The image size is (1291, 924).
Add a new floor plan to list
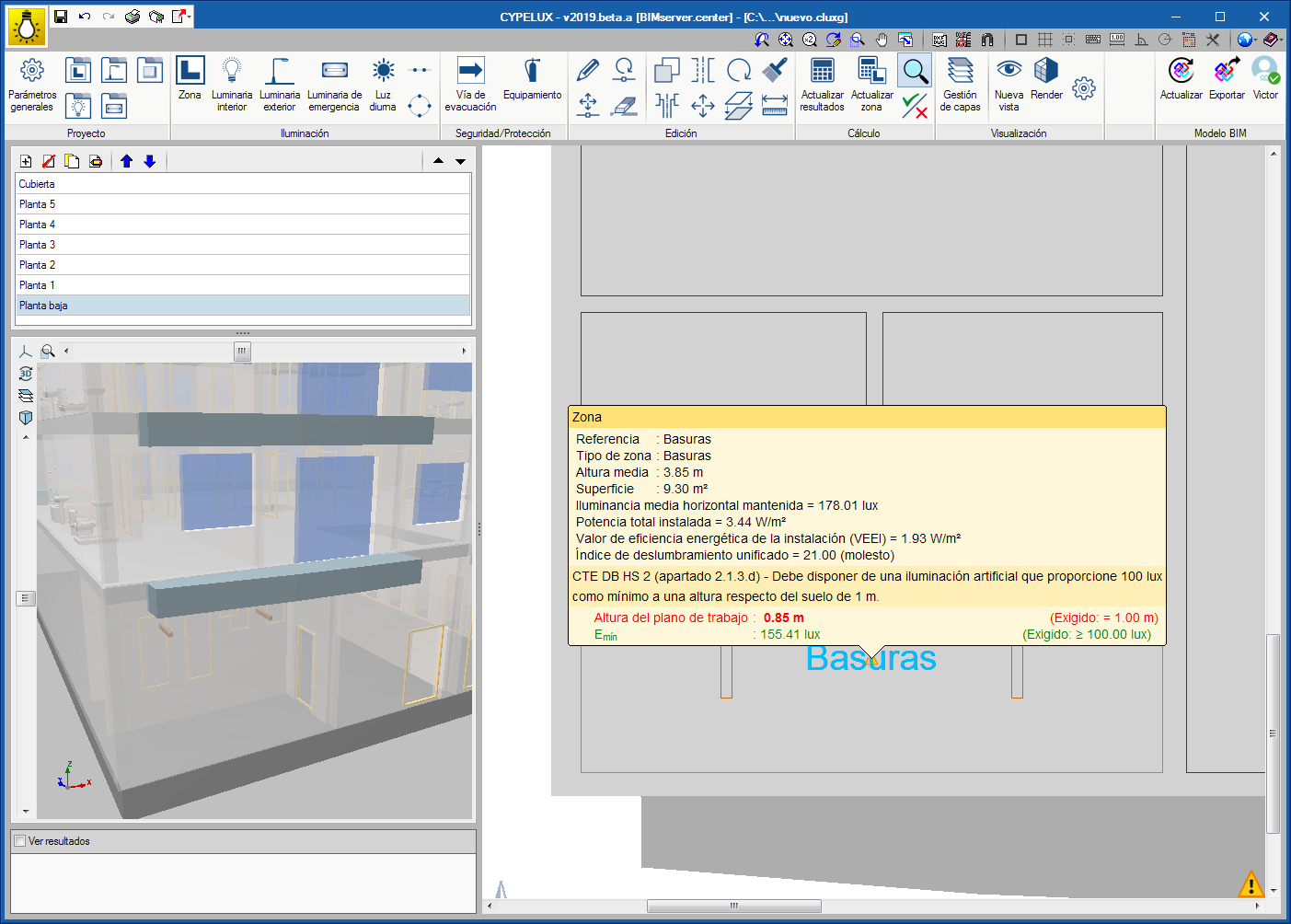coord(26,161)
